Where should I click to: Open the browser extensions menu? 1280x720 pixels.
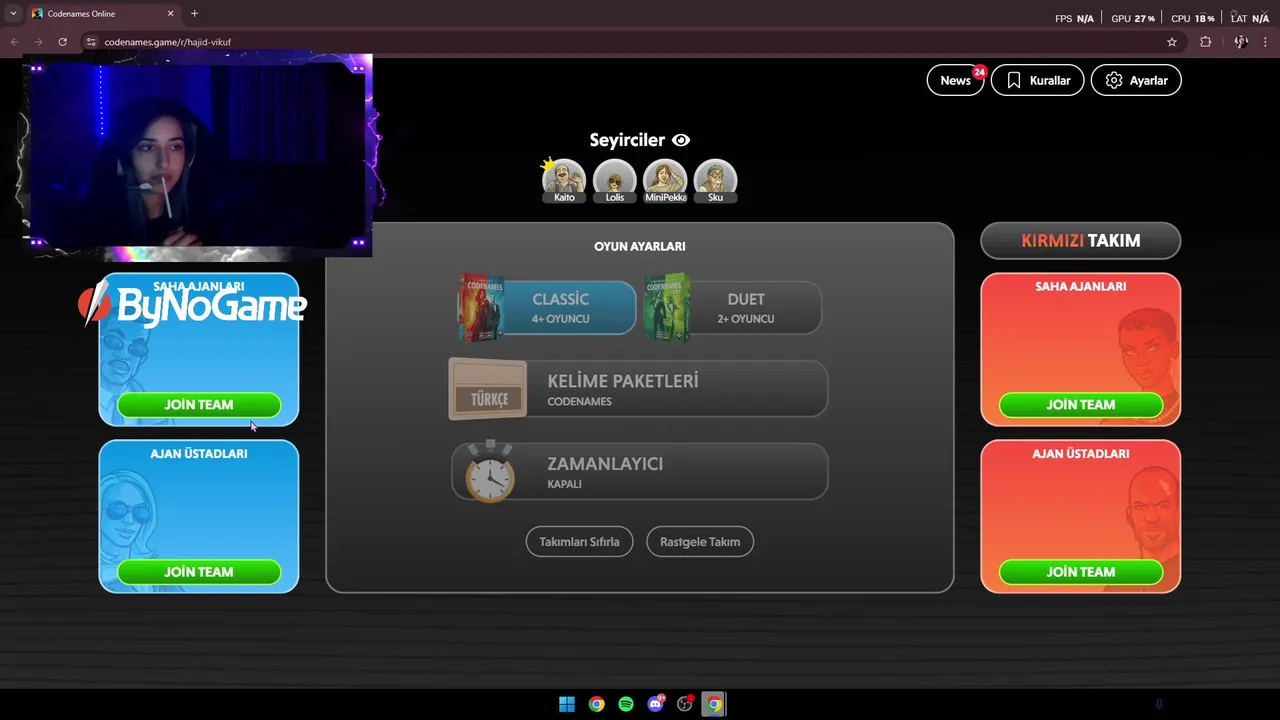pos(1205,42)
